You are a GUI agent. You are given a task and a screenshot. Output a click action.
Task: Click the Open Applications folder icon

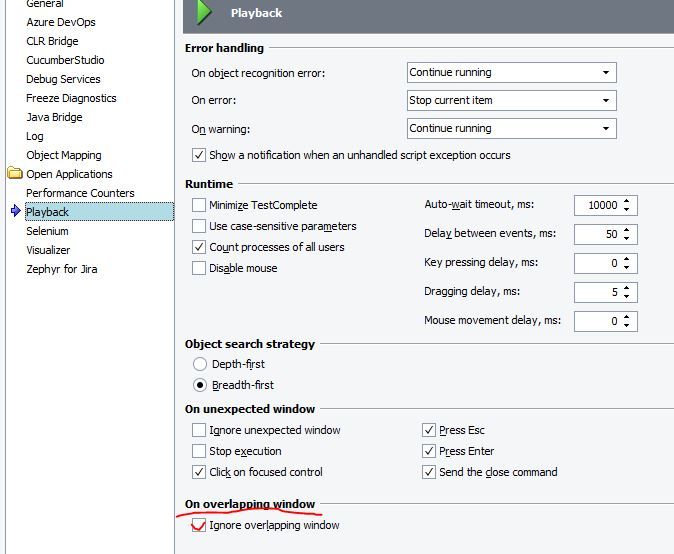15,173
